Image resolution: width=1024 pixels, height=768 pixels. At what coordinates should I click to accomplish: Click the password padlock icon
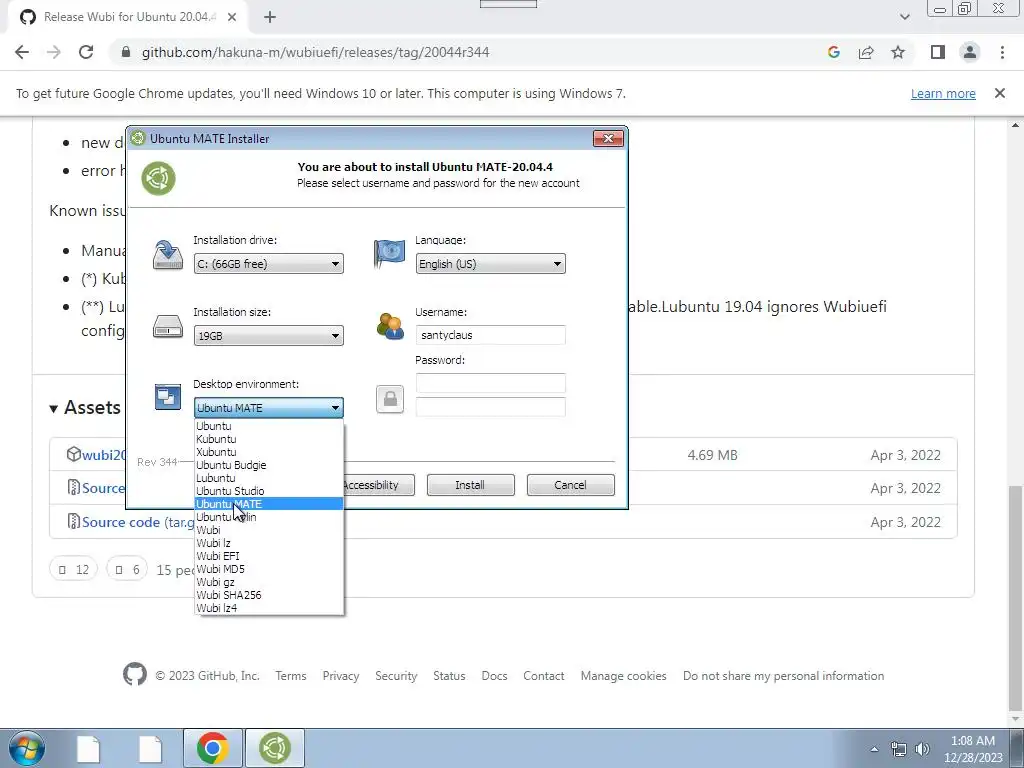click(x=390, y=399)
